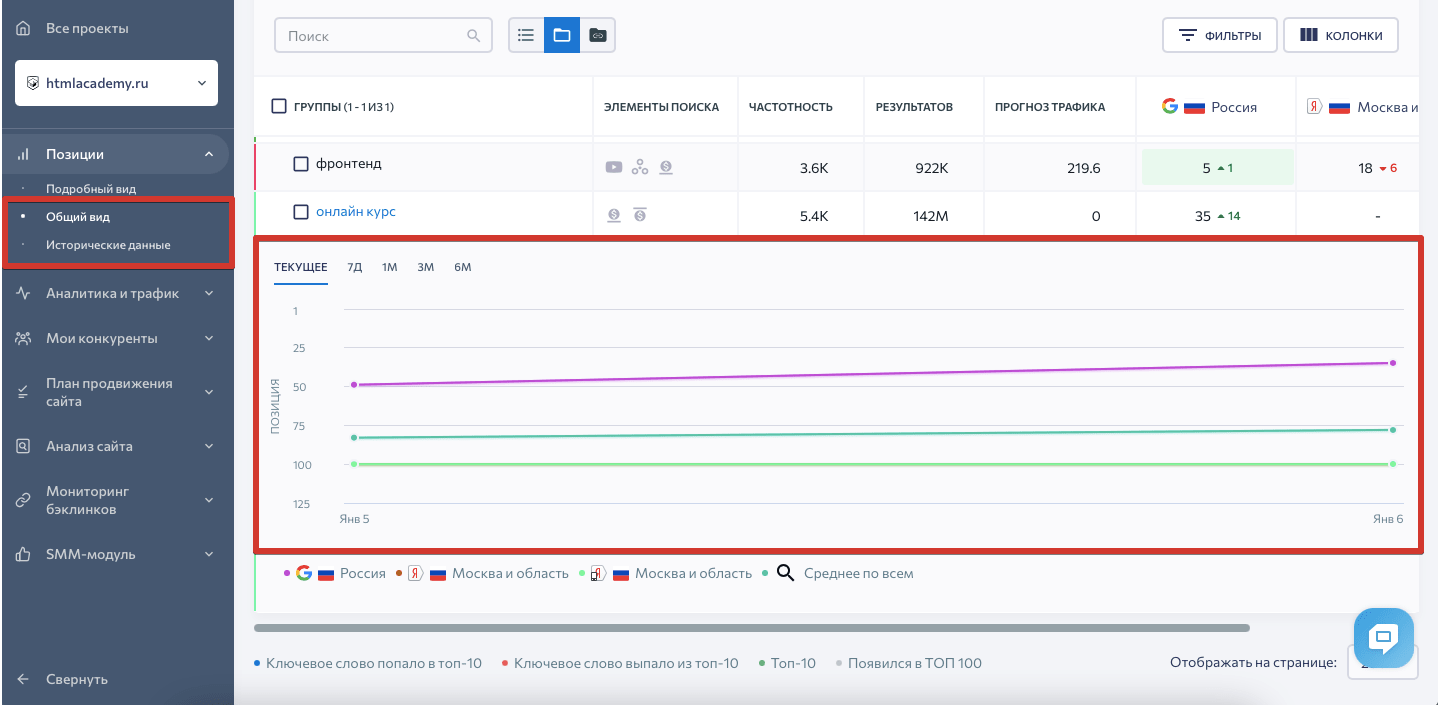Sort by the ПРОГНОЗ ТРАФИКА column header
Image resolution: width=1438 pixels, height=705 pixels.
(1050, 107)
